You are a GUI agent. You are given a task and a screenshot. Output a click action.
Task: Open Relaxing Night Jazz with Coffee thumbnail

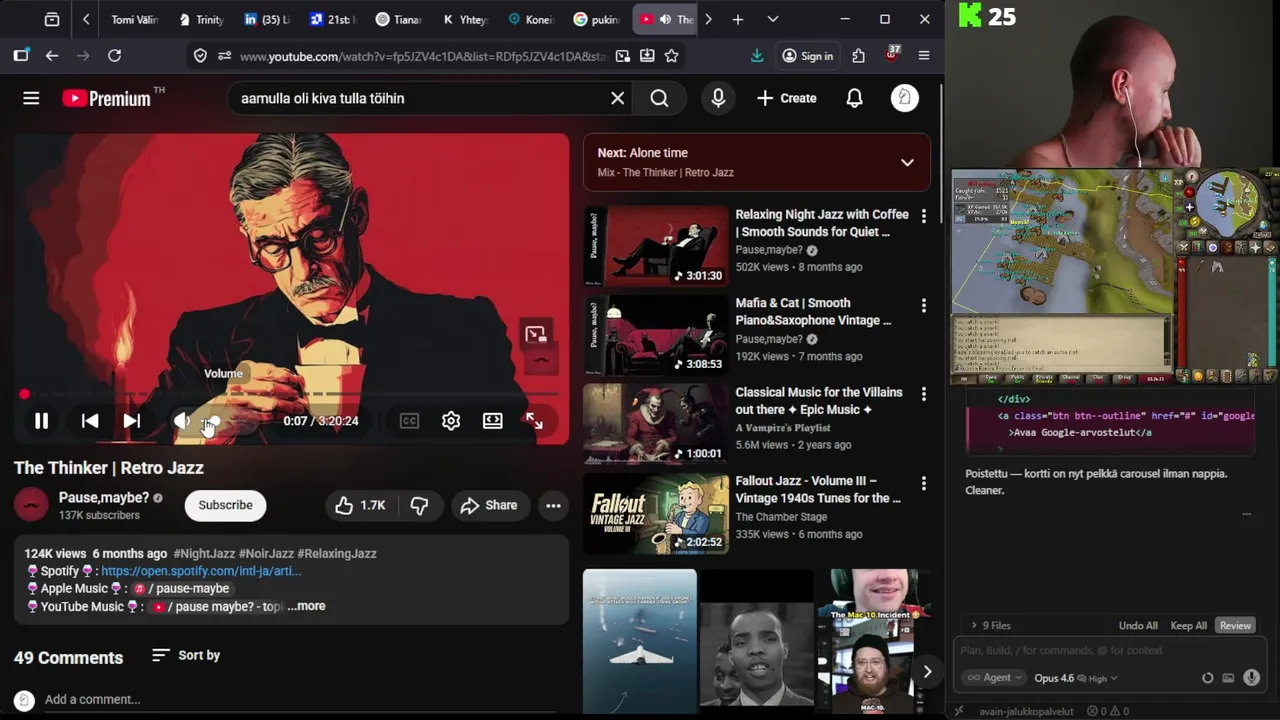coord(656,246)
